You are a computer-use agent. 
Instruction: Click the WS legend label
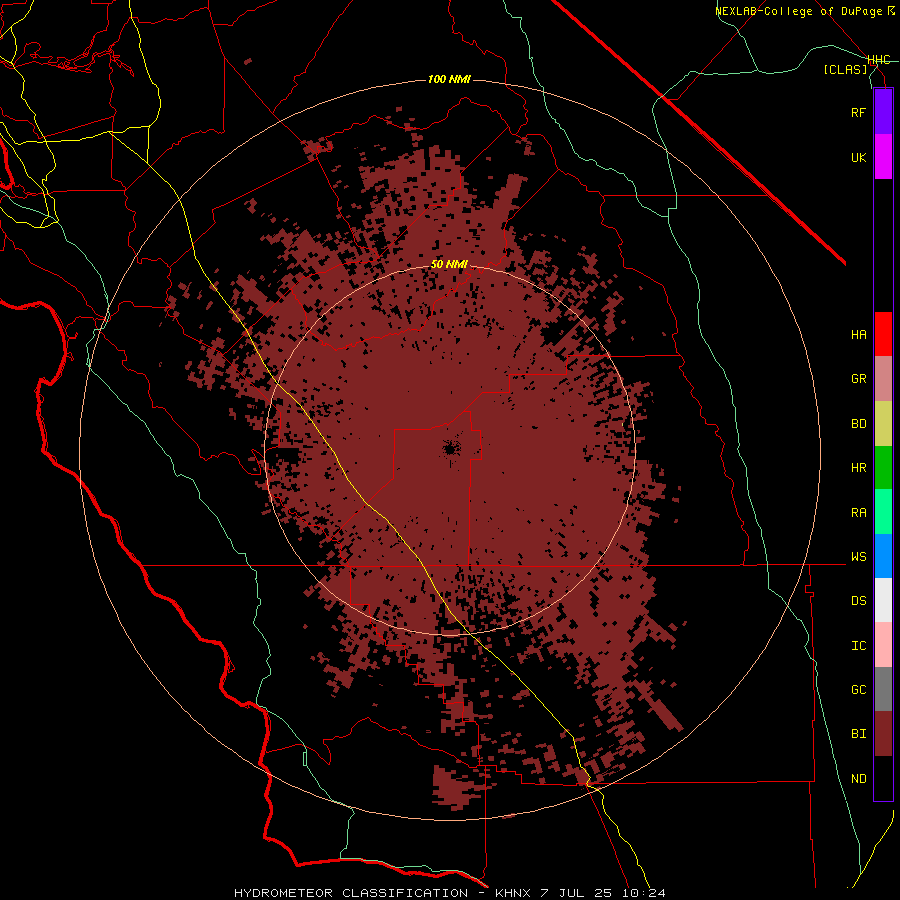(858, 557)
